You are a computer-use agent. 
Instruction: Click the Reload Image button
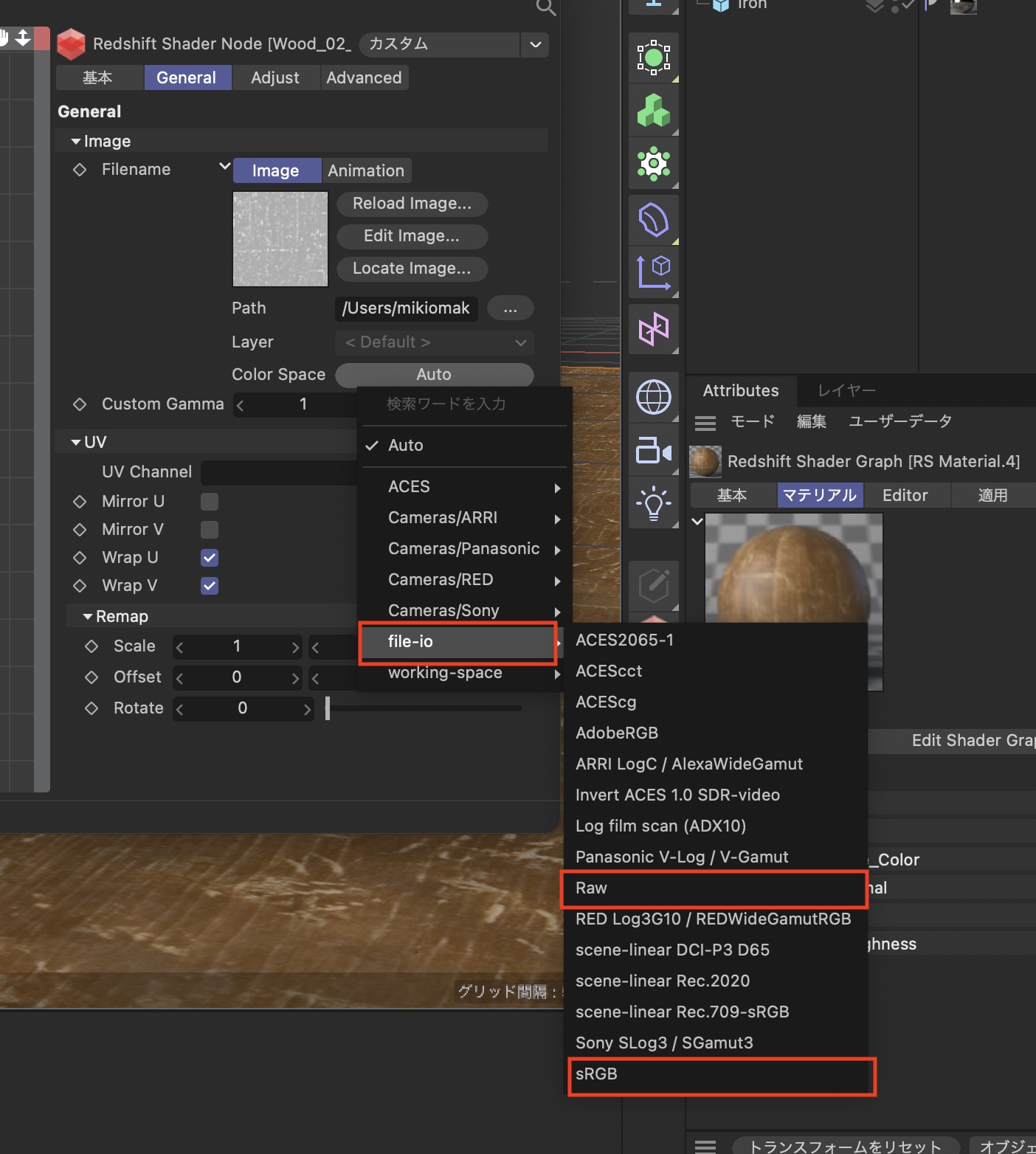412,204
